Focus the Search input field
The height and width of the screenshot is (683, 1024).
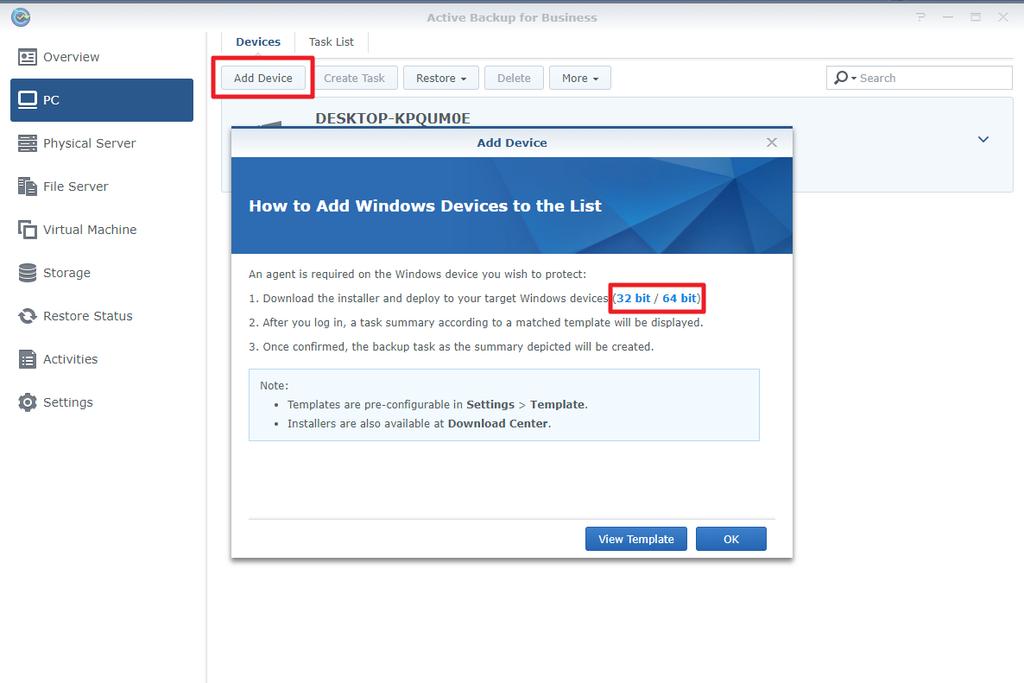coord(919,78)
